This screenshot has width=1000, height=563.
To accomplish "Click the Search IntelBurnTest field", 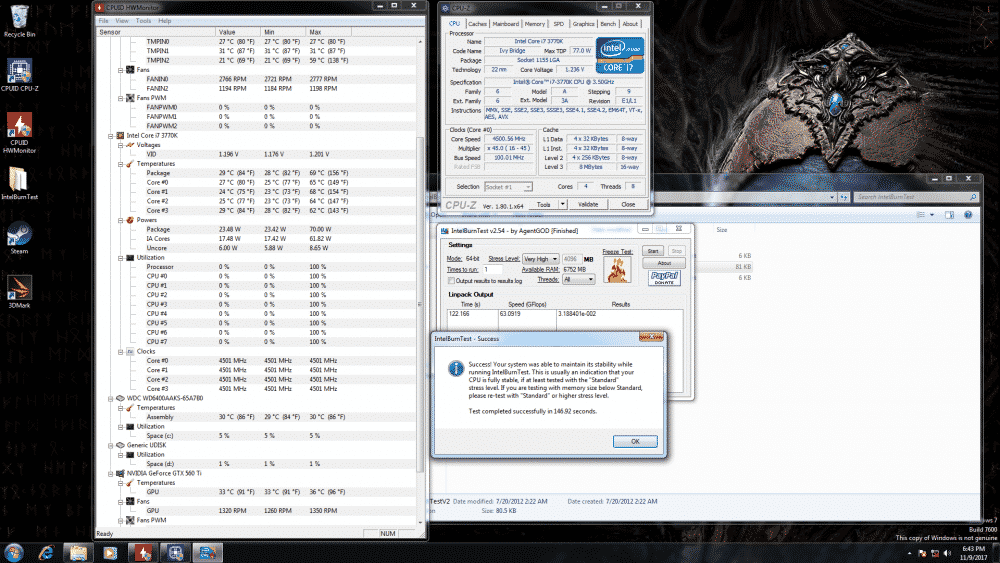I will pos(916,197).
